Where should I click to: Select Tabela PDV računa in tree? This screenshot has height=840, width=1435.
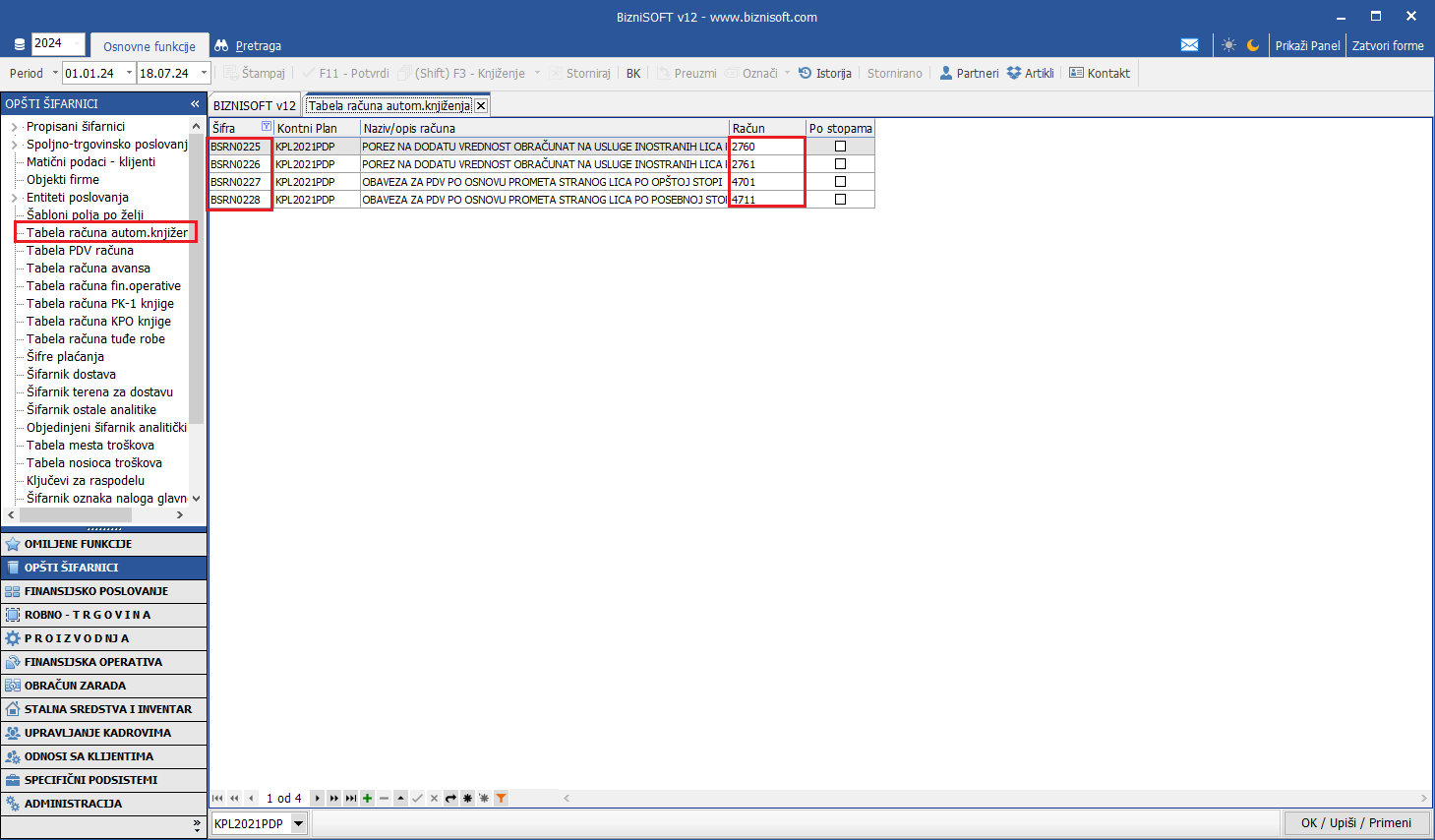(x=80, y=251)
